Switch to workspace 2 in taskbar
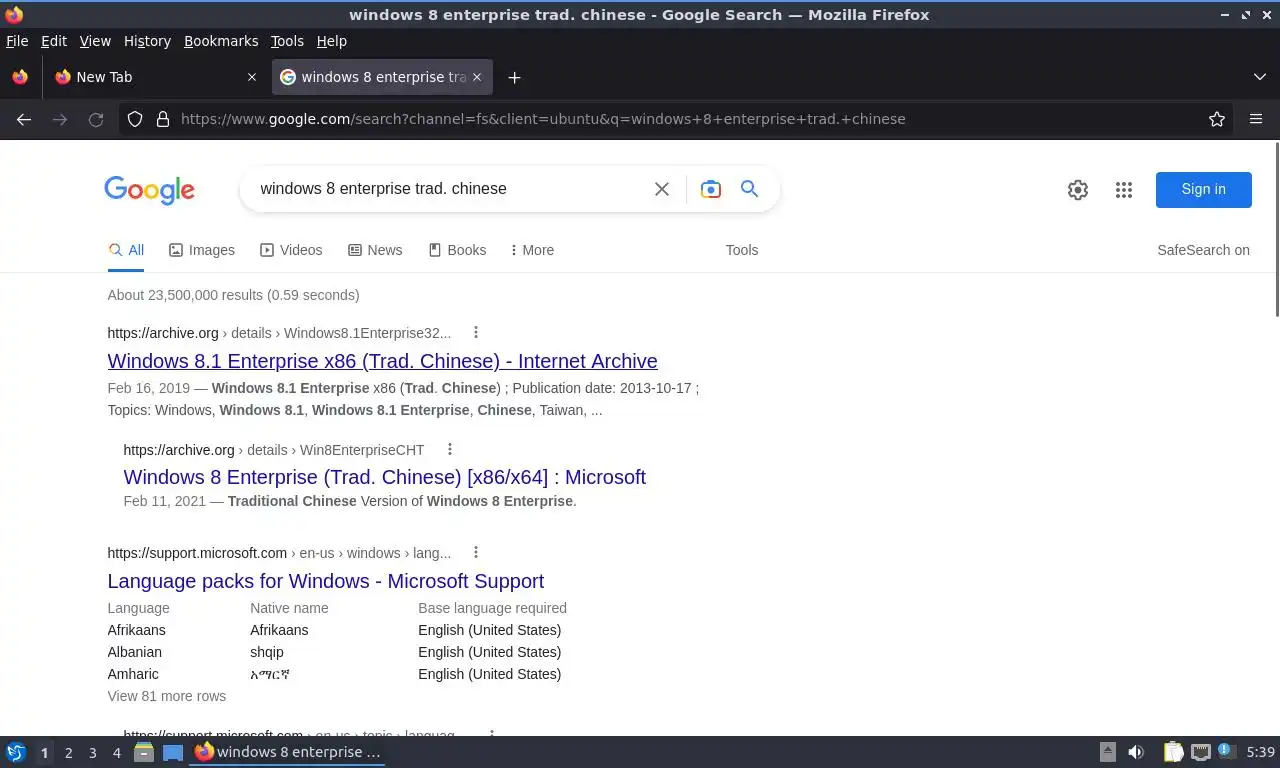 [68, 752]
